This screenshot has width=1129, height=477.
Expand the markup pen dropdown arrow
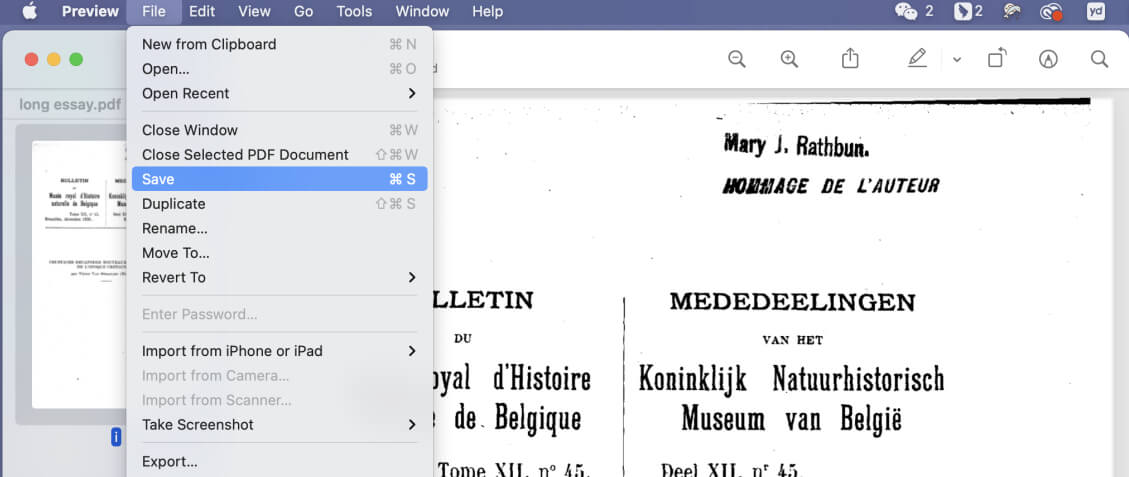(956, 60)
